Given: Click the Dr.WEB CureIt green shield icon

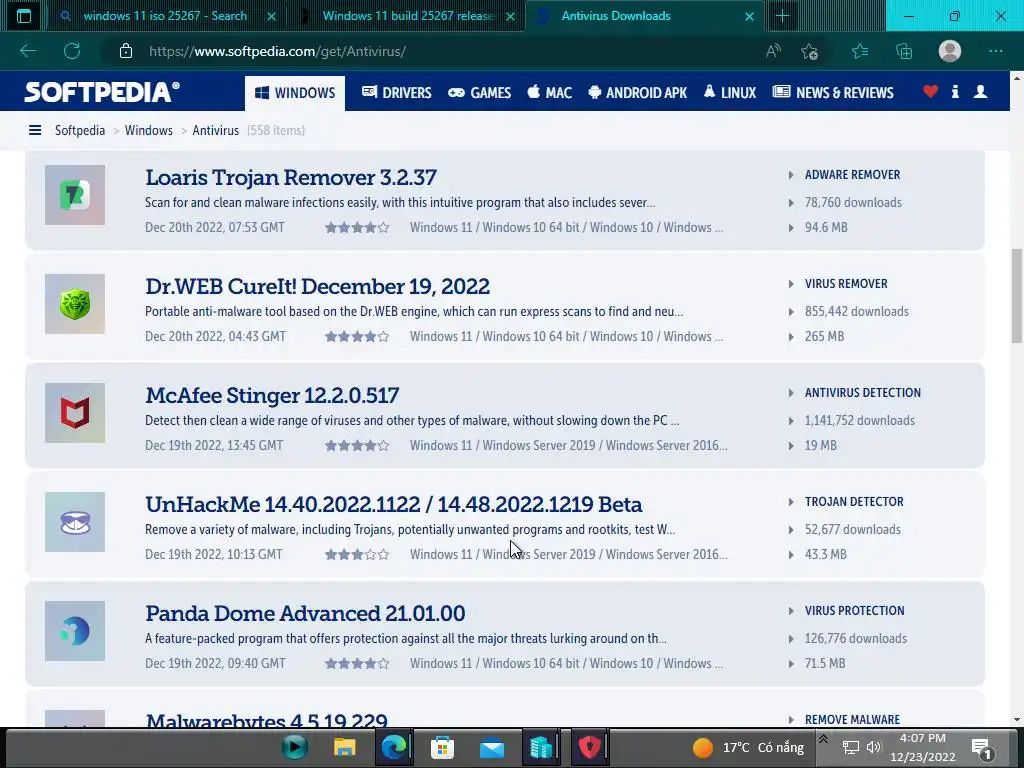Looking at the screenshot, I should (x=75, y=304).
